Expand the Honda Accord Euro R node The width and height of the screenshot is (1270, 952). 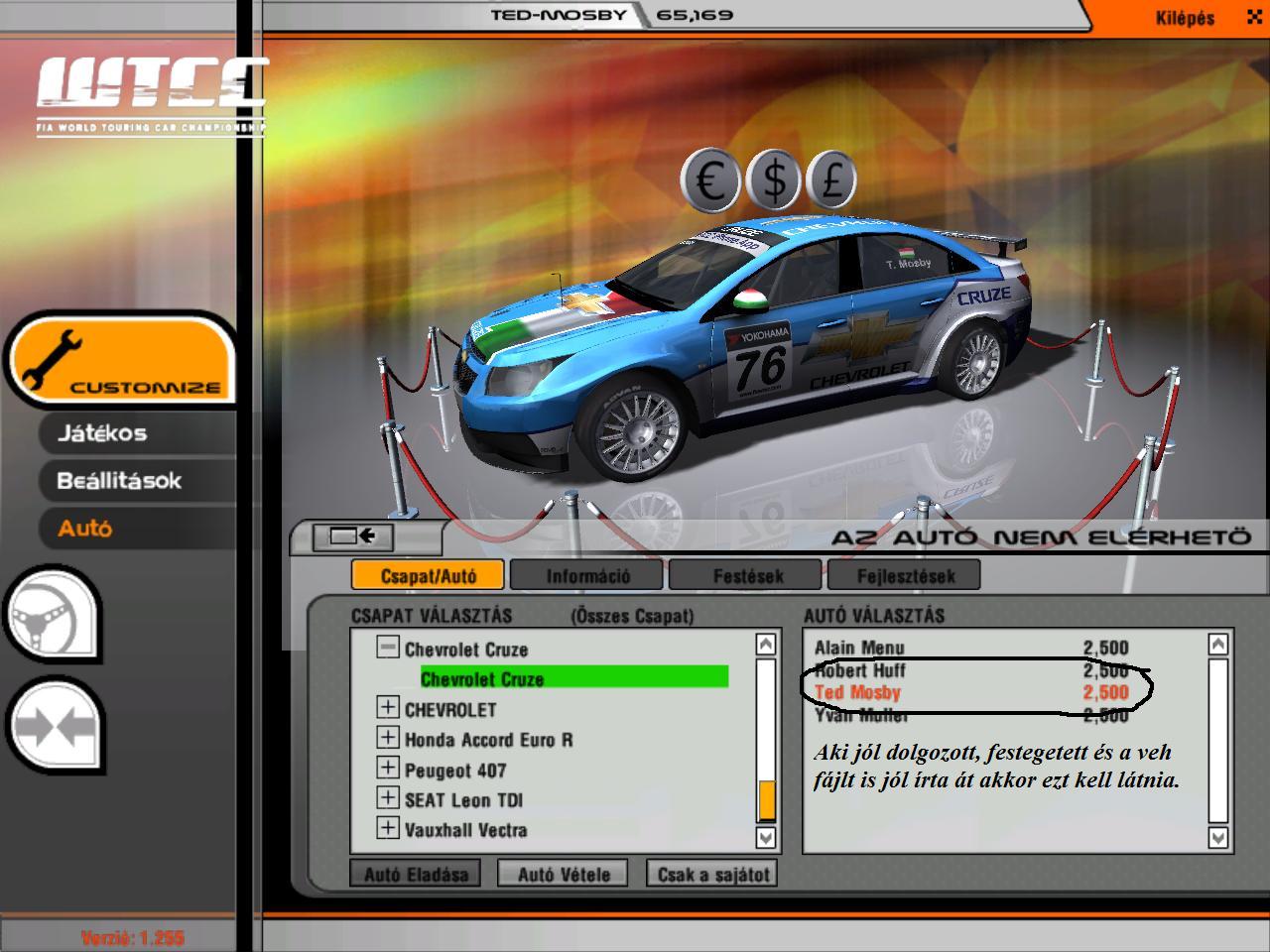coord(387,738)
